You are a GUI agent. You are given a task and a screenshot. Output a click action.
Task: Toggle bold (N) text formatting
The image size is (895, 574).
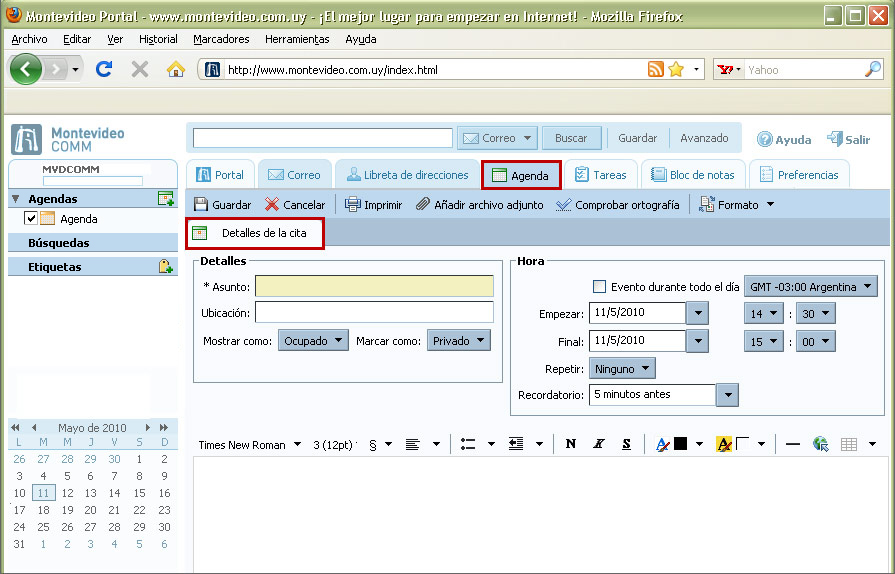click(571, 445)
